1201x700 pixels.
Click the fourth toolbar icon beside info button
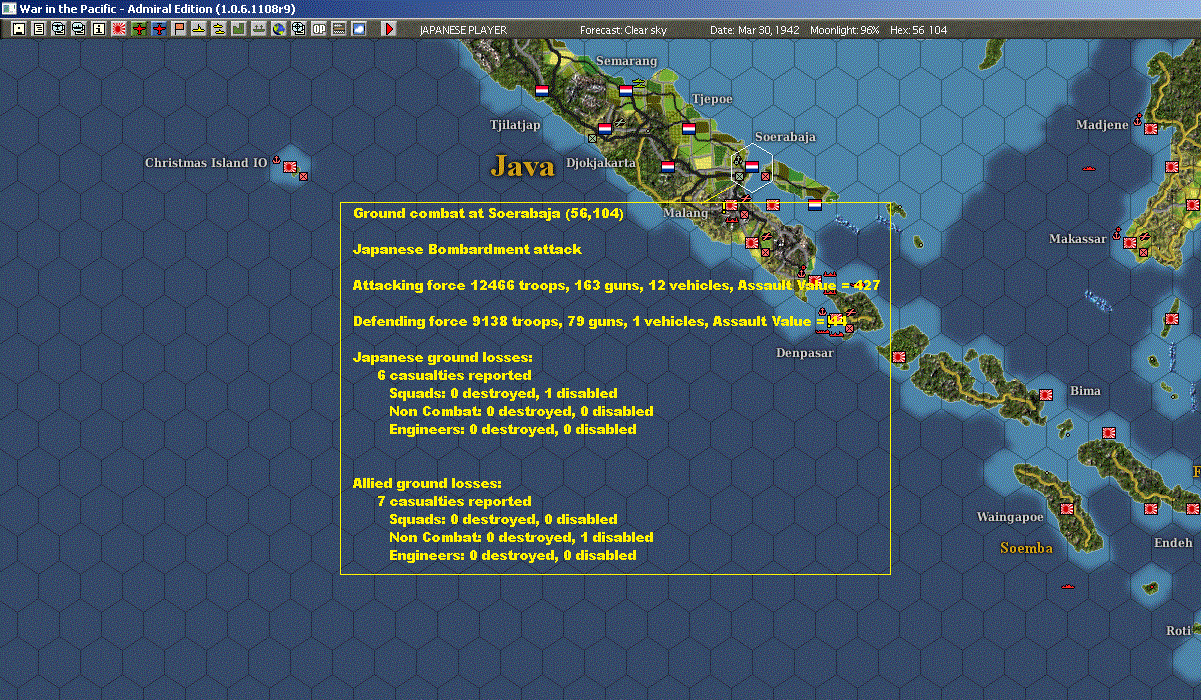point(78,29)
